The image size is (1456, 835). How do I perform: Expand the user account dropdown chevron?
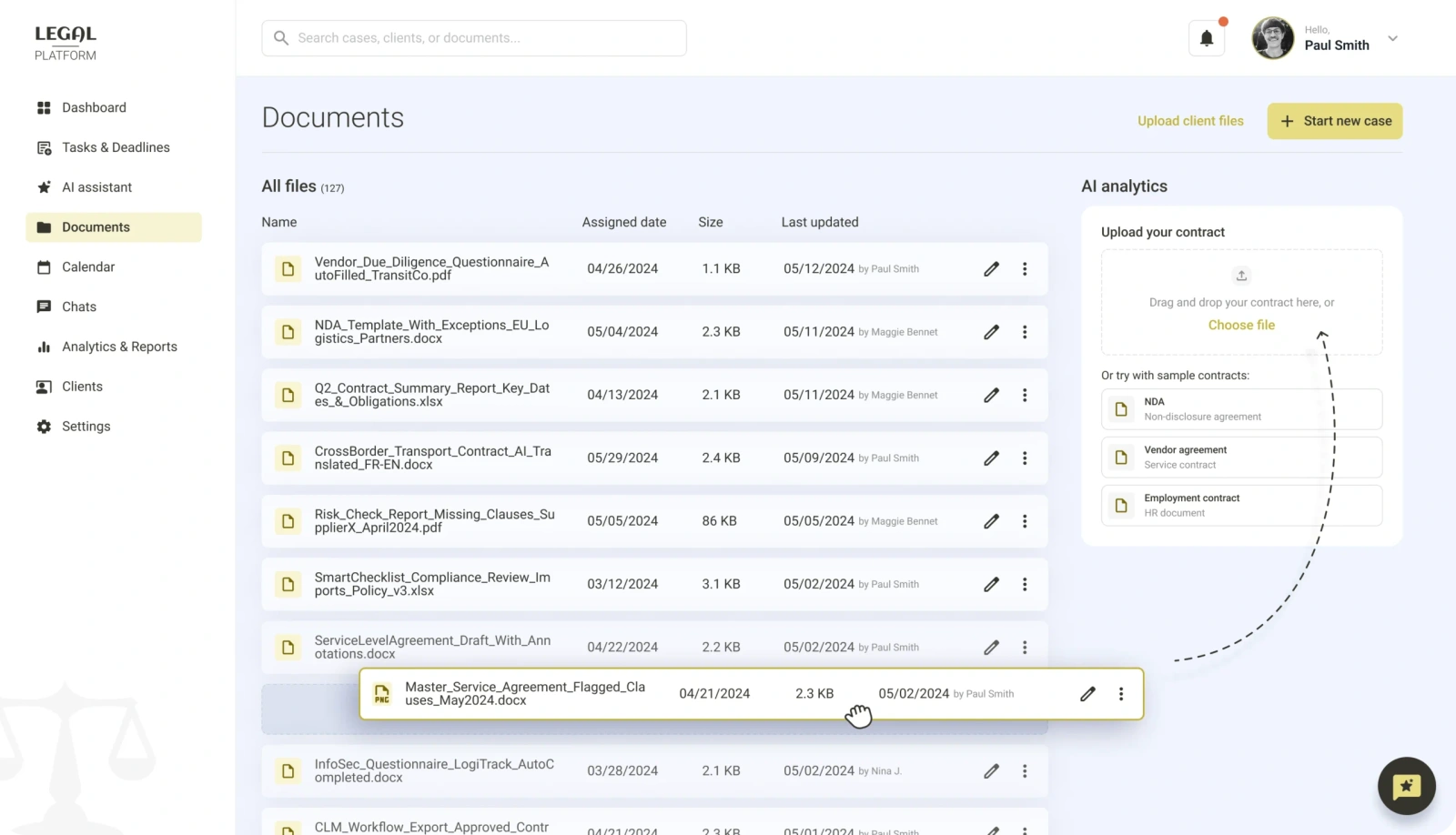click(1392, 38)
